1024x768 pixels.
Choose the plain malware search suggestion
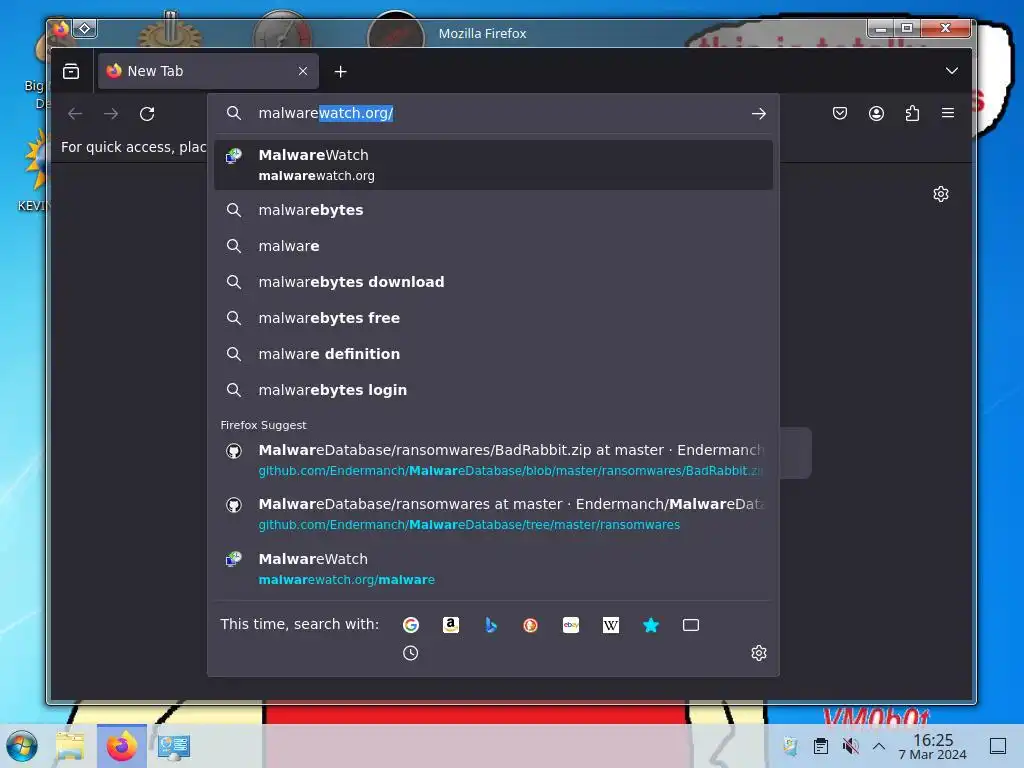pos(493,246)
